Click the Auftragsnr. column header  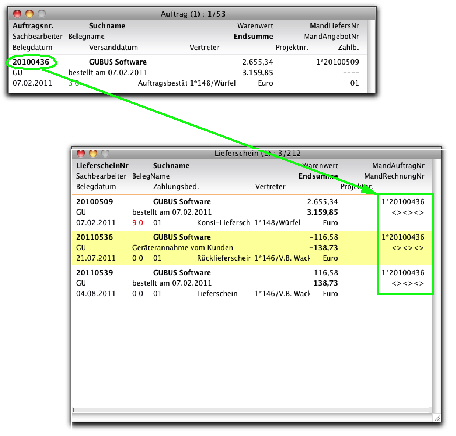tap(33, 26)
